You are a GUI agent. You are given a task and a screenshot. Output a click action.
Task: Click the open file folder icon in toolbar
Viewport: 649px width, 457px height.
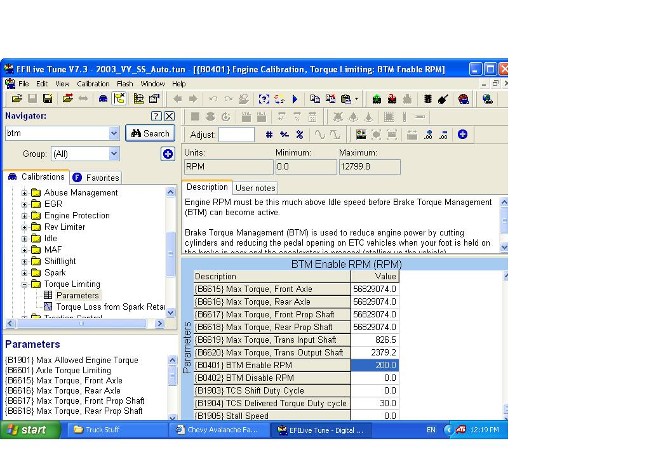(x=17, y=99)
